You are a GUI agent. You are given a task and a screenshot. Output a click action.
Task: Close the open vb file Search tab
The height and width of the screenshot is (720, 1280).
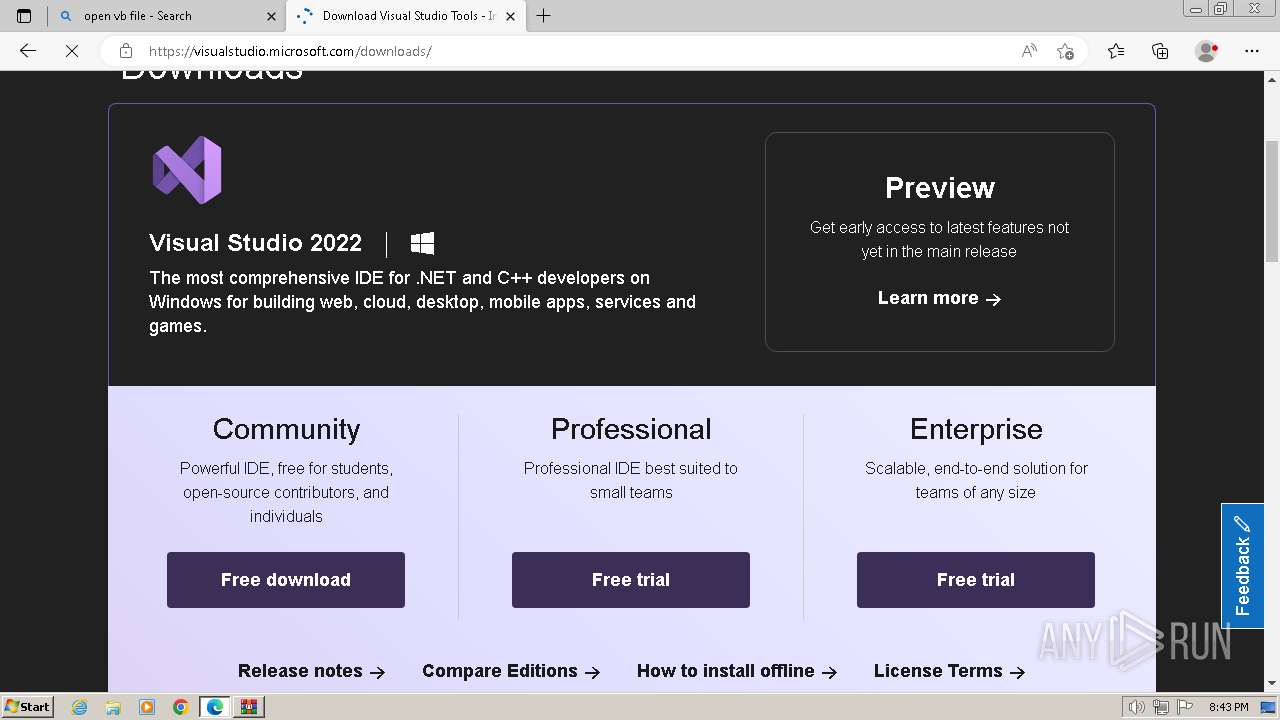[271, 16]
